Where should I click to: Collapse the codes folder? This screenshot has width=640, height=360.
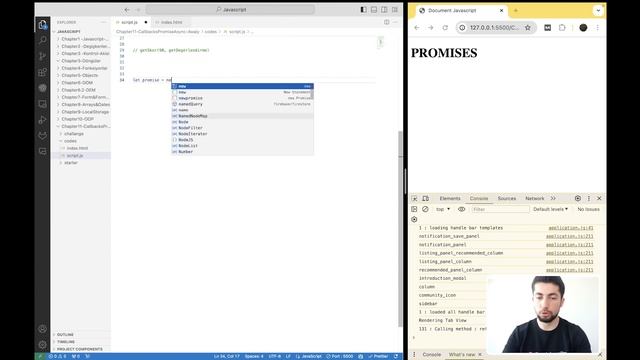(x=82, y=141)
